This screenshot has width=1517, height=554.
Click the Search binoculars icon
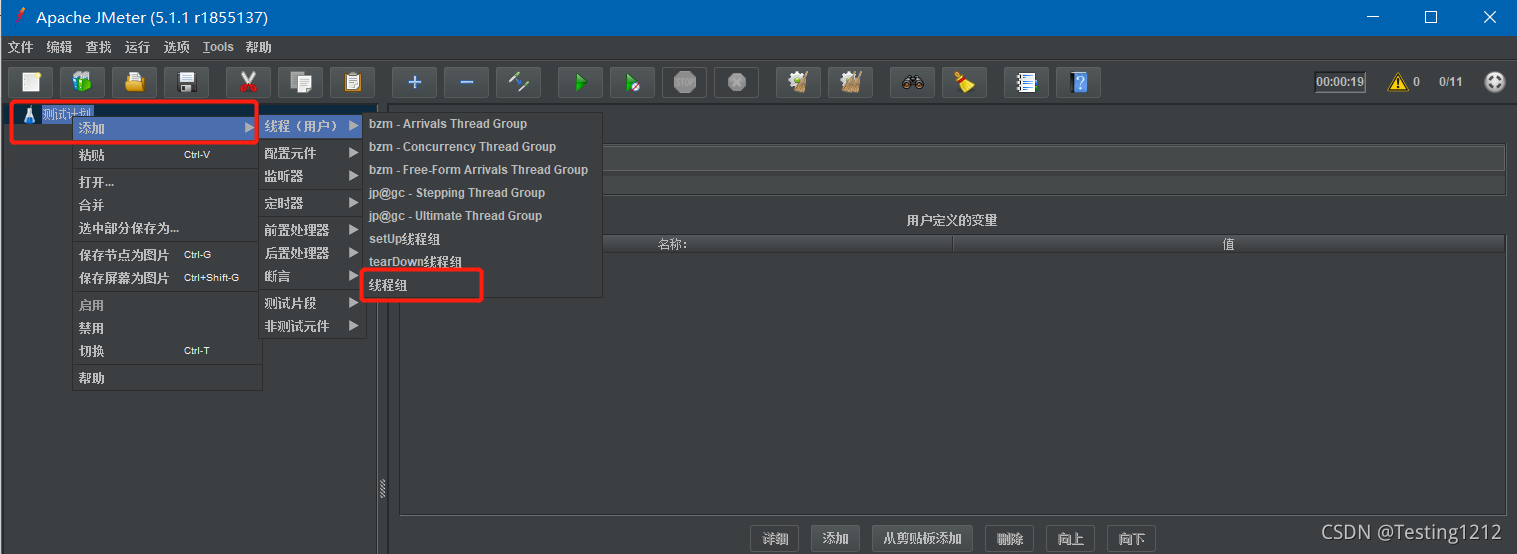tap(912, 82)
